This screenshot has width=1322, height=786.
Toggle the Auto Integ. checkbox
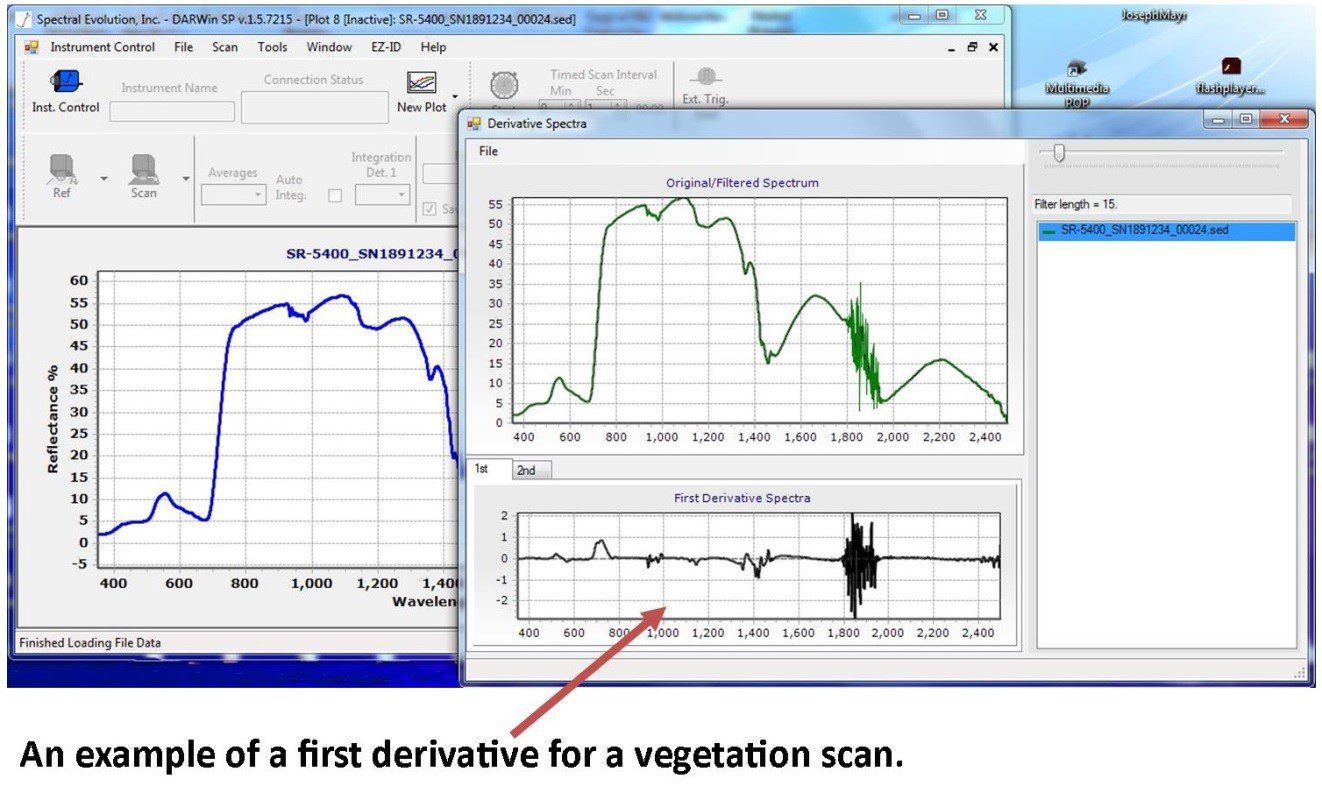coord(336,195)
